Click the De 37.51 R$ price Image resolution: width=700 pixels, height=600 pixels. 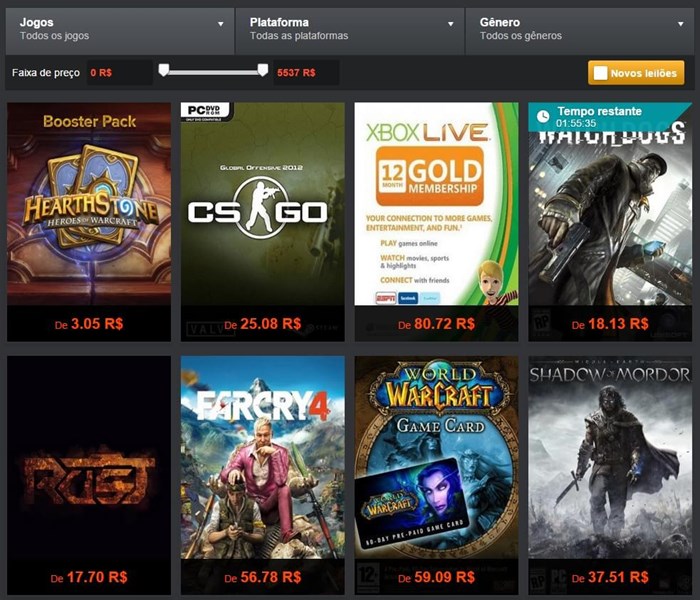(x=610, y=577)
